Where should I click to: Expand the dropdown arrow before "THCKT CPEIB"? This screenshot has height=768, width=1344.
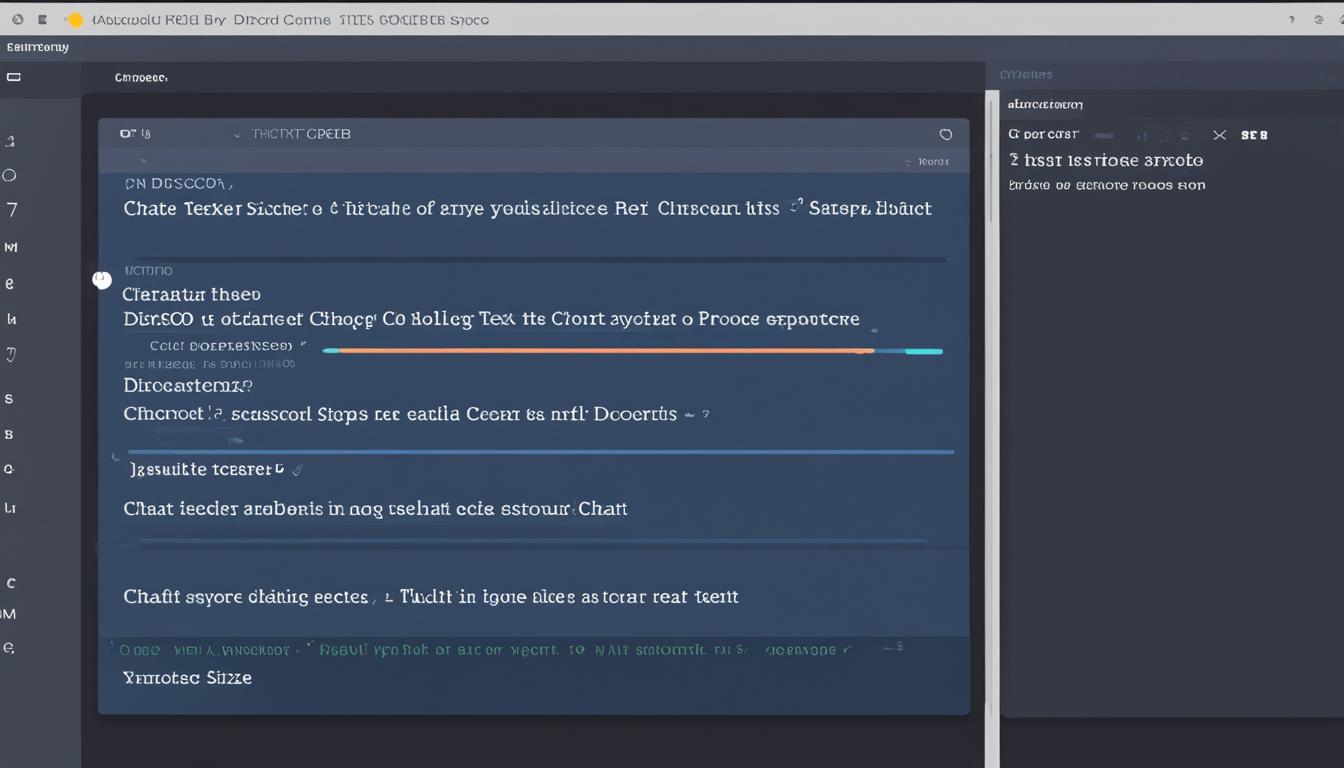tap(236, 134)
